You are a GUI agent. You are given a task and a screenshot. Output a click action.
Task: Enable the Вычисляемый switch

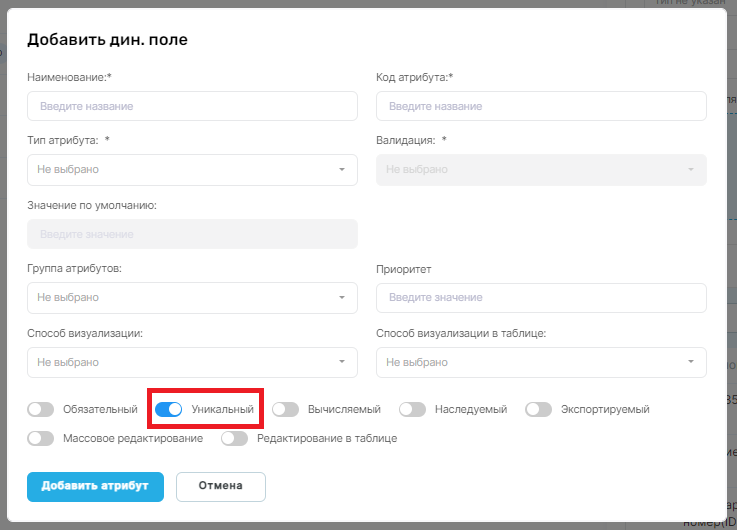tap(285, 409)
